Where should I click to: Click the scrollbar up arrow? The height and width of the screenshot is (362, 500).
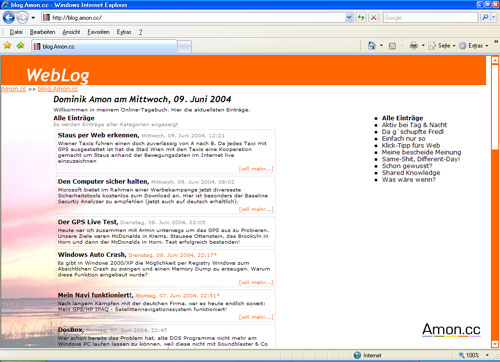495,60
